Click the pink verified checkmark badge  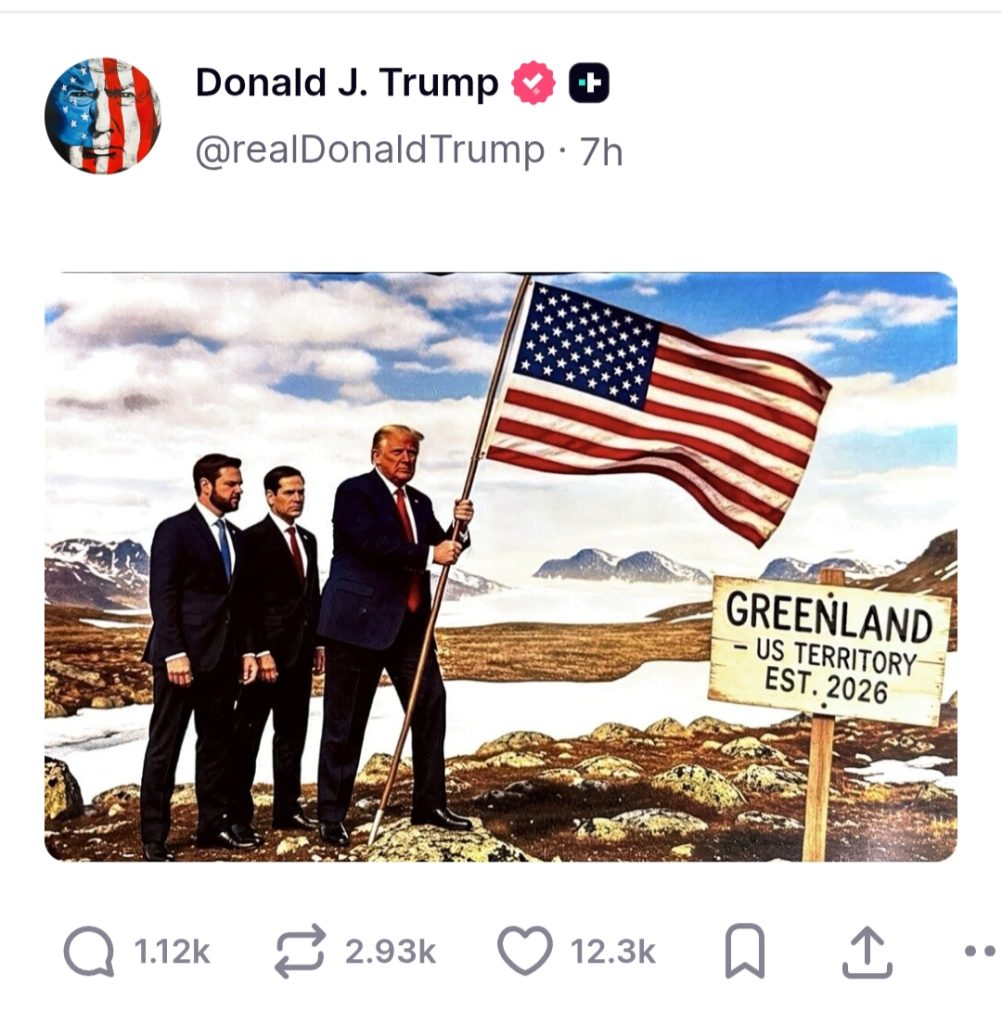point(533,82)
